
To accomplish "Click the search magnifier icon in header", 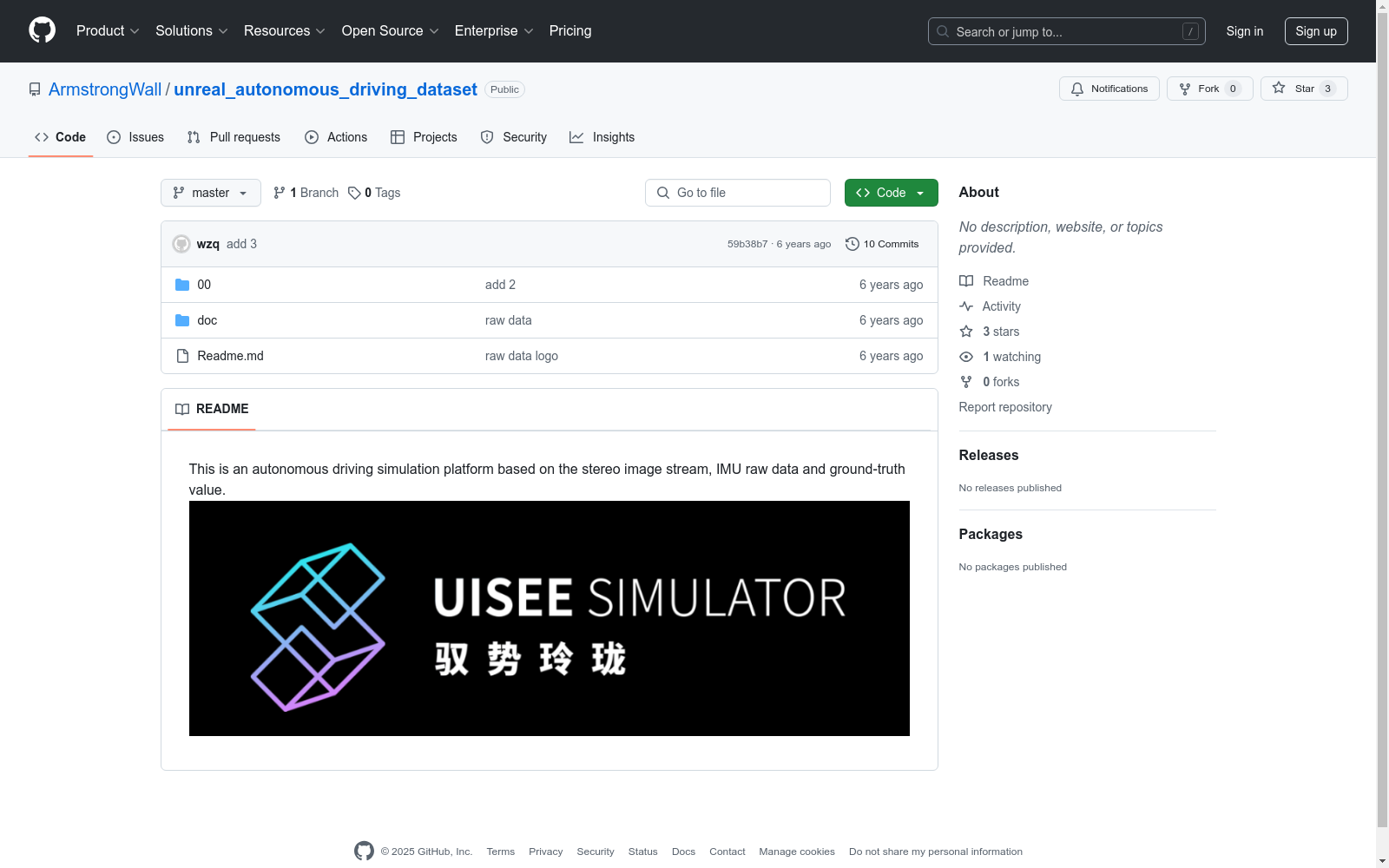I will pyautogui.click(x=943, y=31).
